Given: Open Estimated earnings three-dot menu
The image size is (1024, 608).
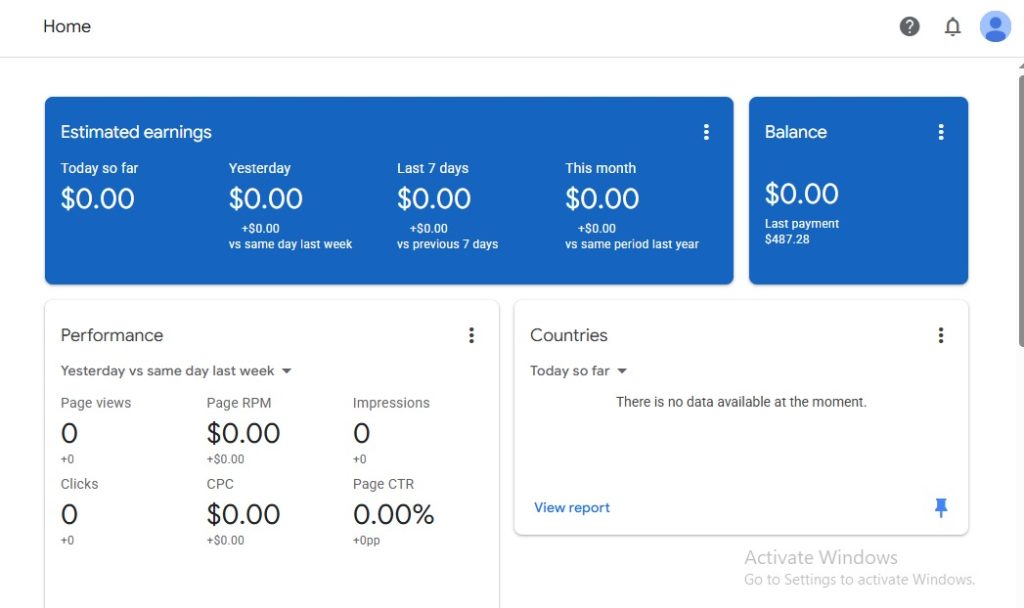Looking at the screenshot, I should tap(706, 132).
